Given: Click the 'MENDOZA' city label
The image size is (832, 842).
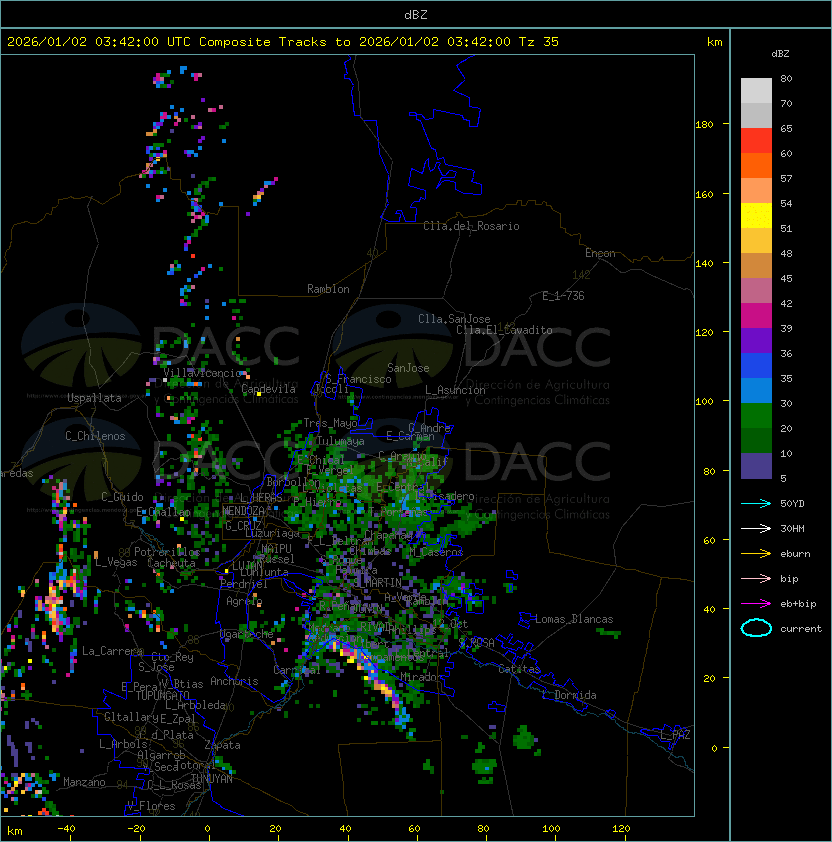Looking at the screenshot, I should [x=243, y=511].
